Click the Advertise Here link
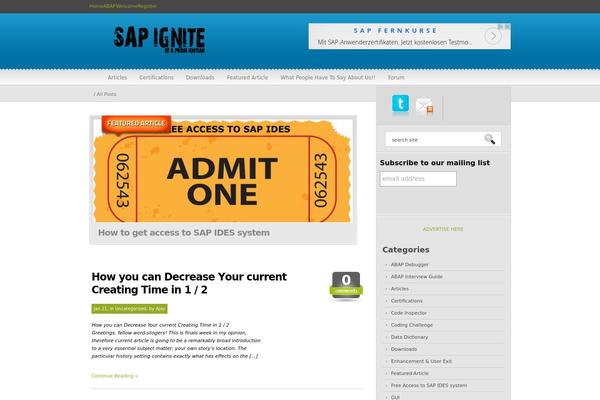The height and width of the screenshot is (400, 600). click(443, 229)
